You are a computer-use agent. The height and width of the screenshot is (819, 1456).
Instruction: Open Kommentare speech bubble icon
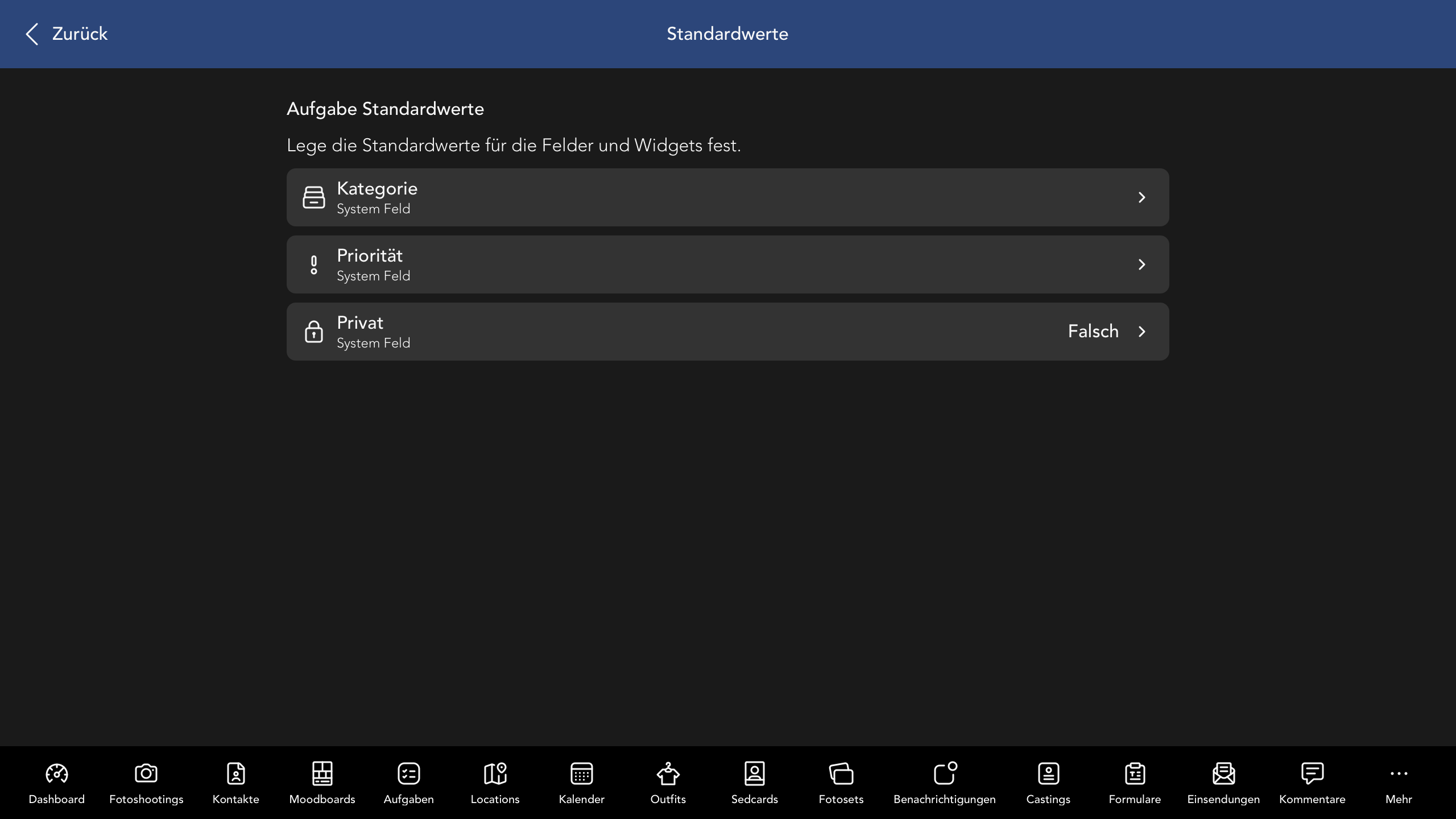coord(1312,773)
